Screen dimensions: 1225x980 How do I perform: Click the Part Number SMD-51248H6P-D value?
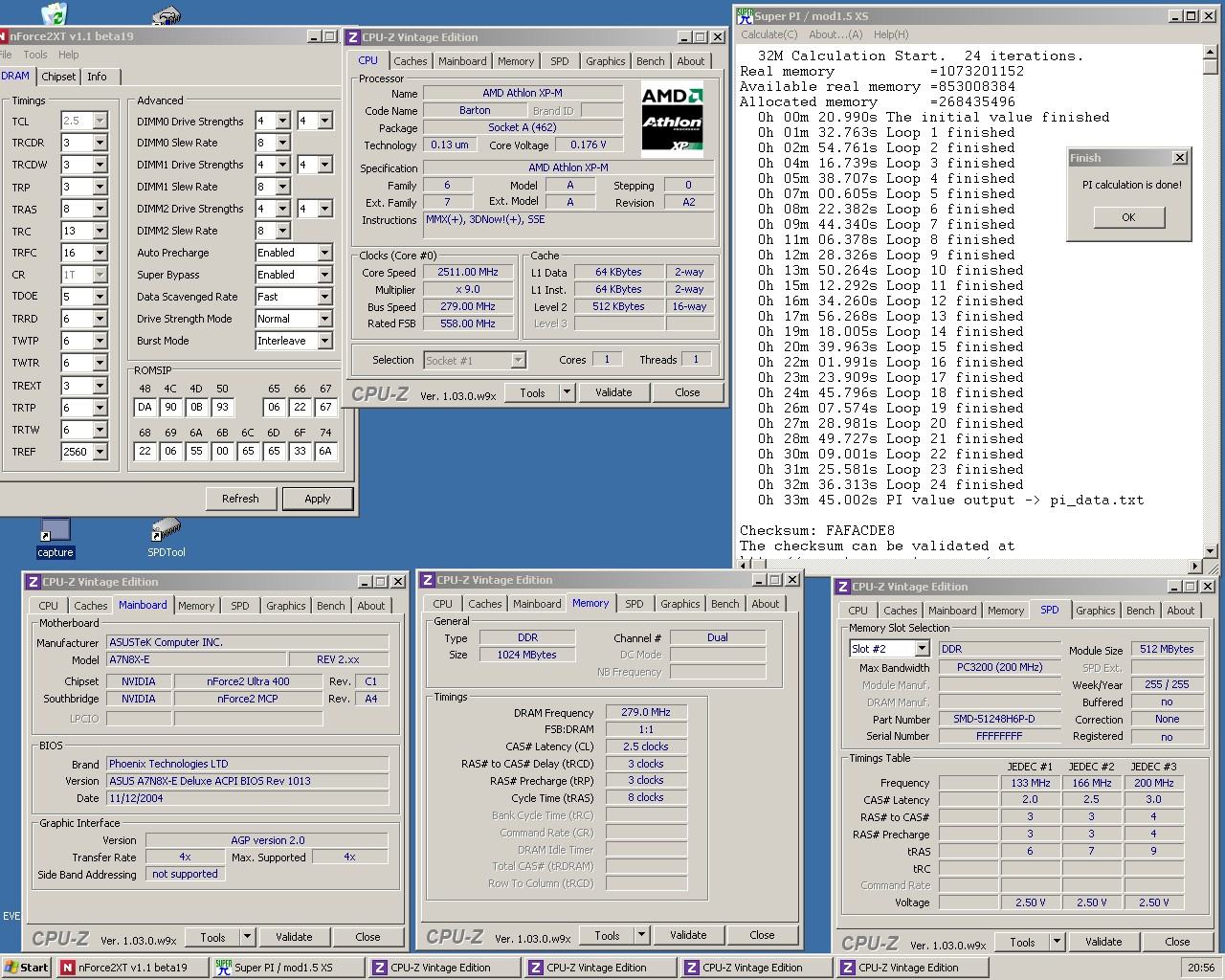tap(994, 719)
